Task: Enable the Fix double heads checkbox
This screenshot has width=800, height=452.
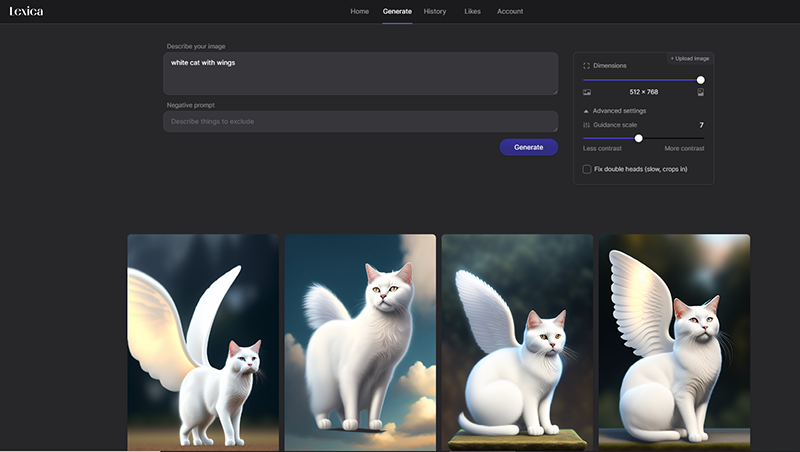Action: point(587,169)
